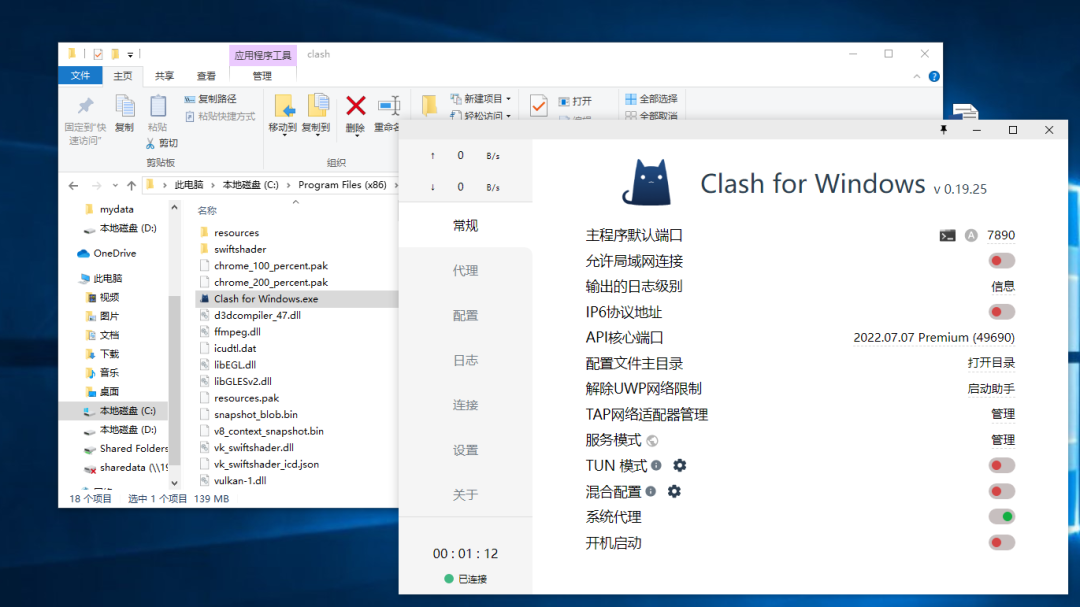Open Clash 关于 (About) tab
Viewport: 1080px width, 607px height.
(x=466, y=495)
